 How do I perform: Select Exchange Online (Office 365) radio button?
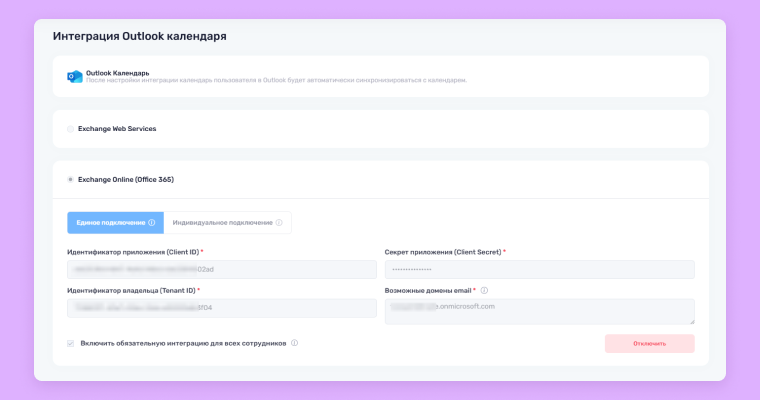70,179
